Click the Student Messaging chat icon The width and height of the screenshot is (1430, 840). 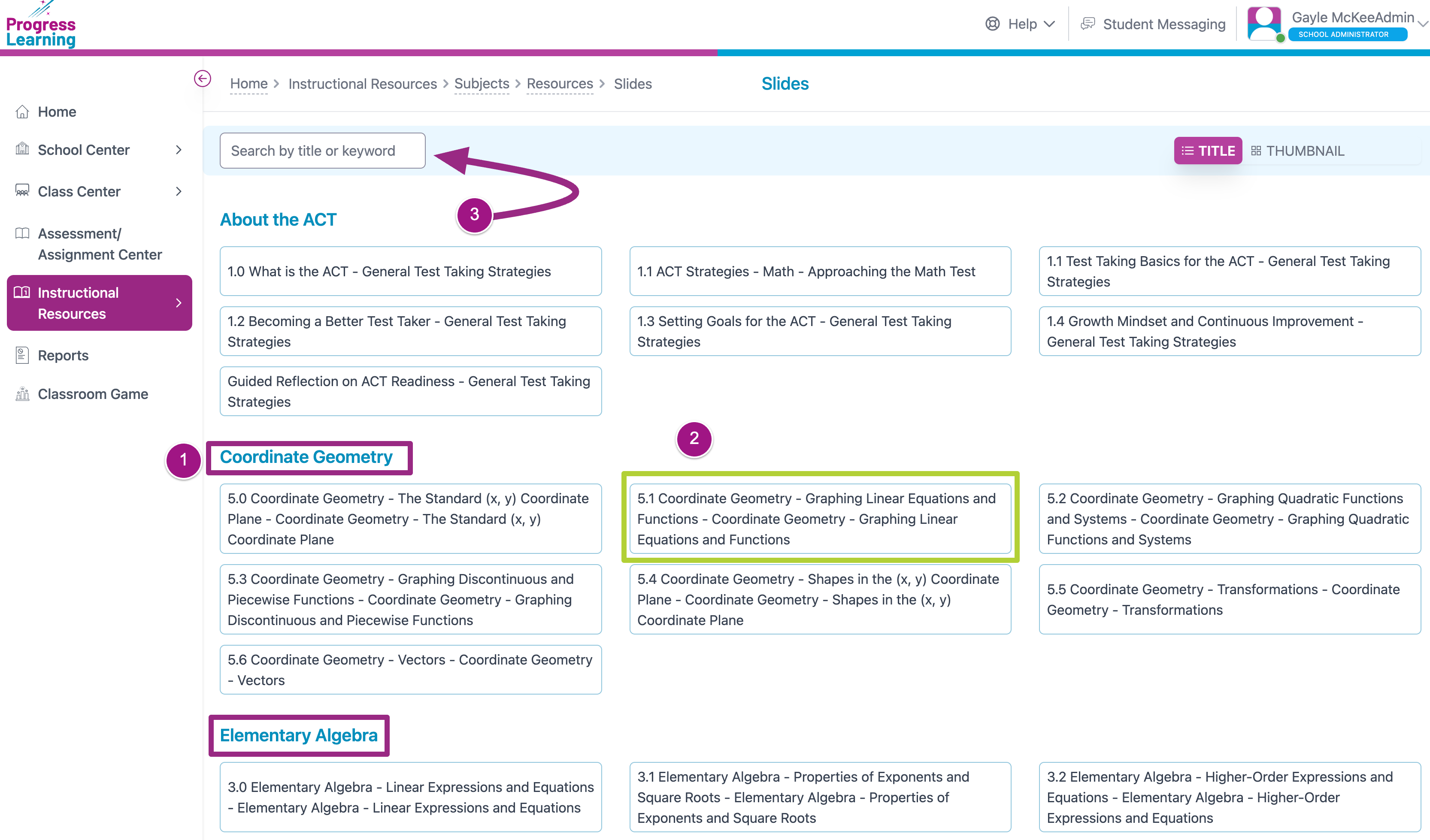[1087, 24]
